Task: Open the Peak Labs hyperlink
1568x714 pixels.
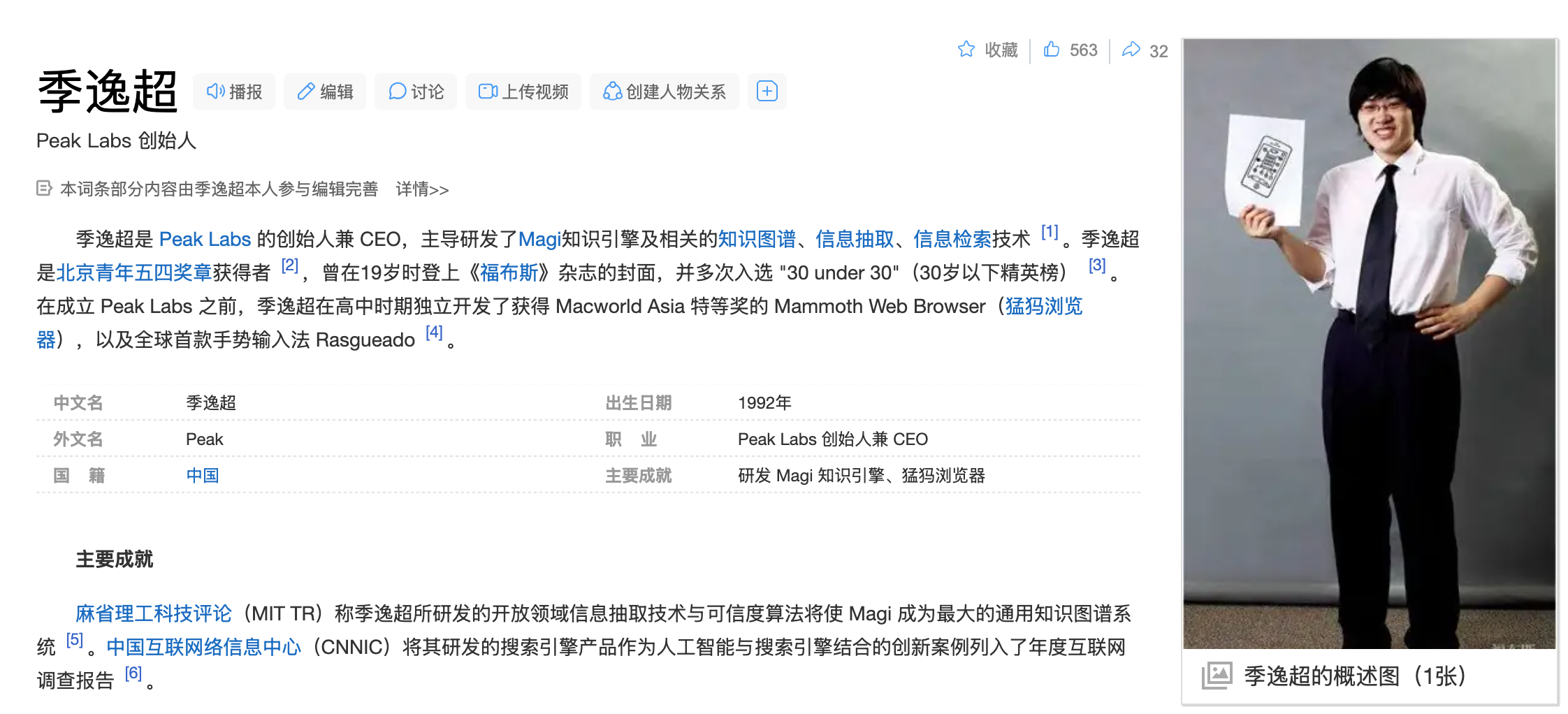Action: pos(205,240)
